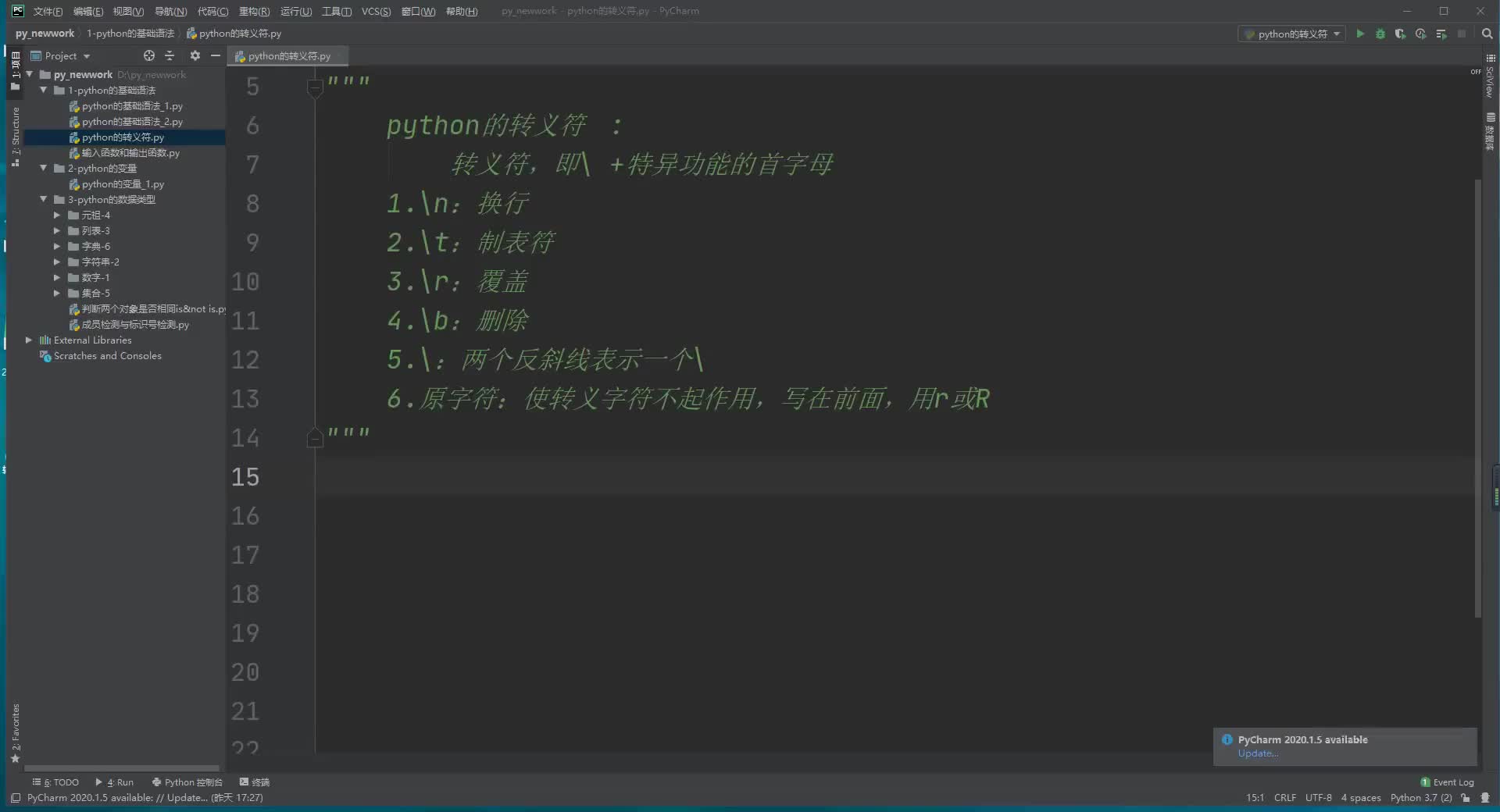Collapse the 2-python的变量 folder
Viewport: 1500px width, 812px height.
(44, 168)
